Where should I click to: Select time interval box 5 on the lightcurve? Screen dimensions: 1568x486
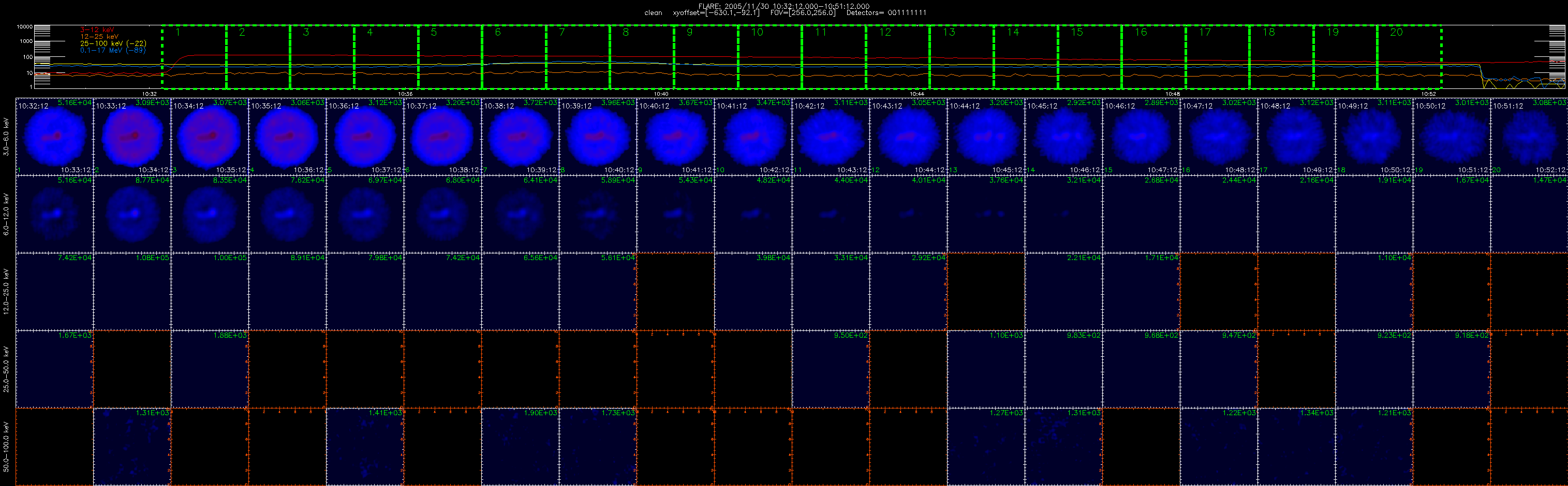tap(450, 56)
